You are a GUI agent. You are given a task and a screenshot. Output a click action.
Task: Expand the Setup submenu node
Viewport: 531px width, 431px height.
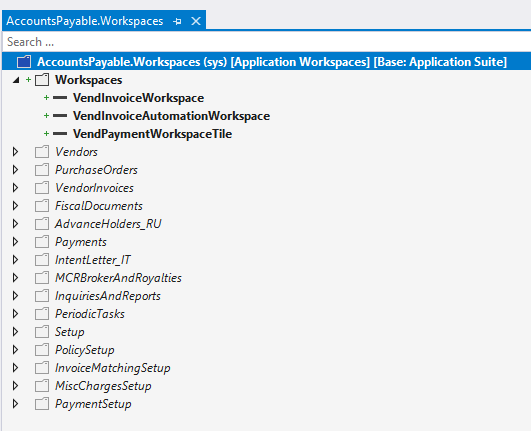pyautogui.click(x=15, y=331)
